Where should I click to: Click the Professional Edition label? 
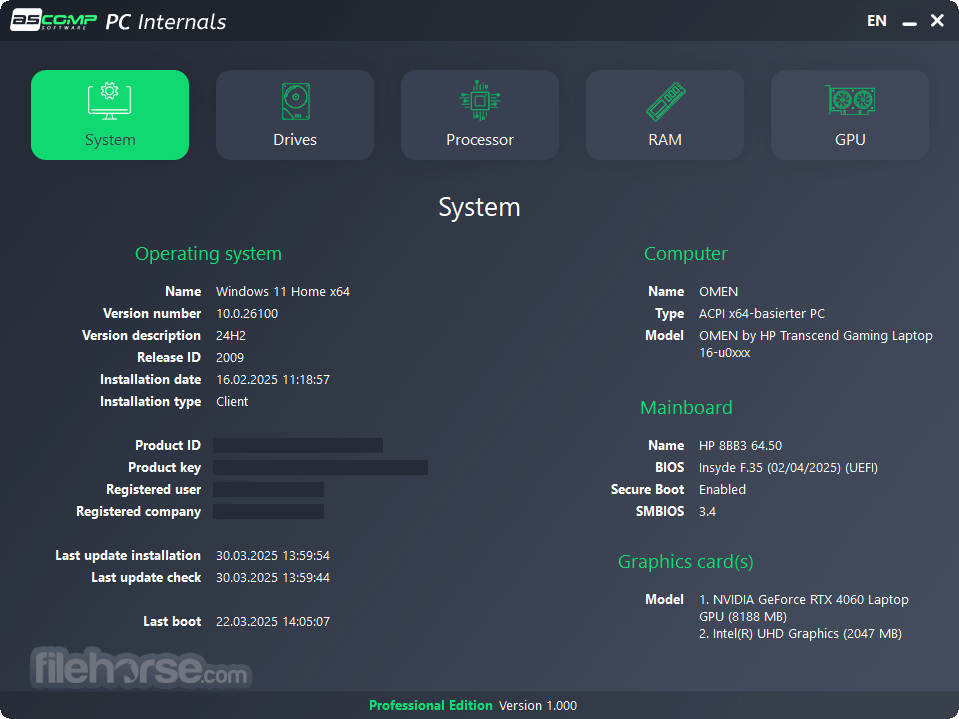[431, 706]
